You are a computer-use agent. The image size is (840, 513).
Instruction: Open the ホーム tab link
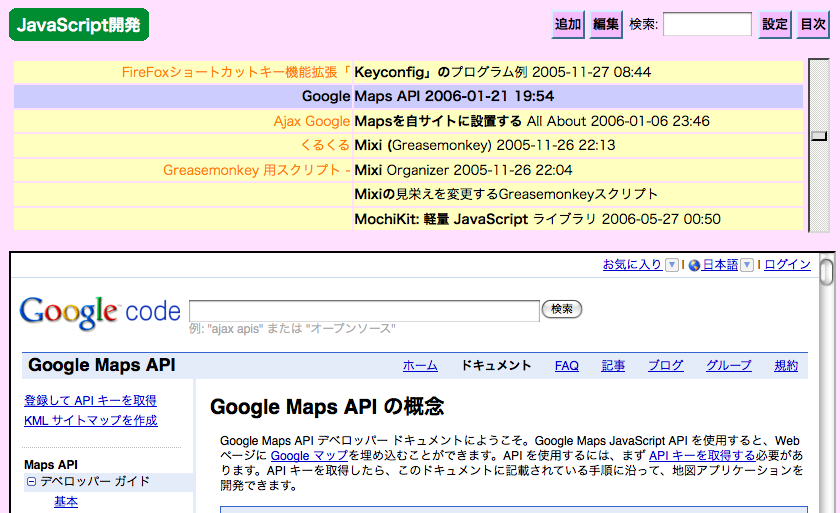tap(420, 366)
